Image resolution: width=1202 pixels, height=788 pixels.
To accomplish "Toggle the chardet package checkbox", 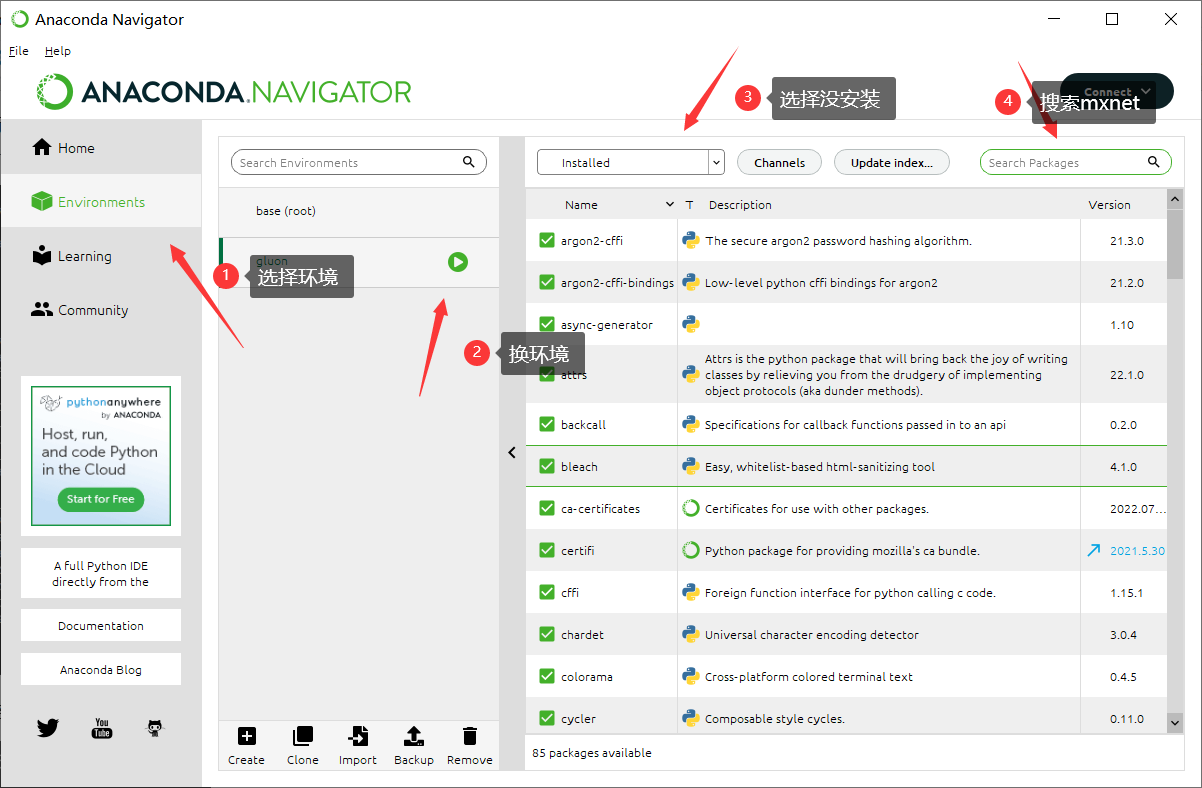I will click(546, 634).
